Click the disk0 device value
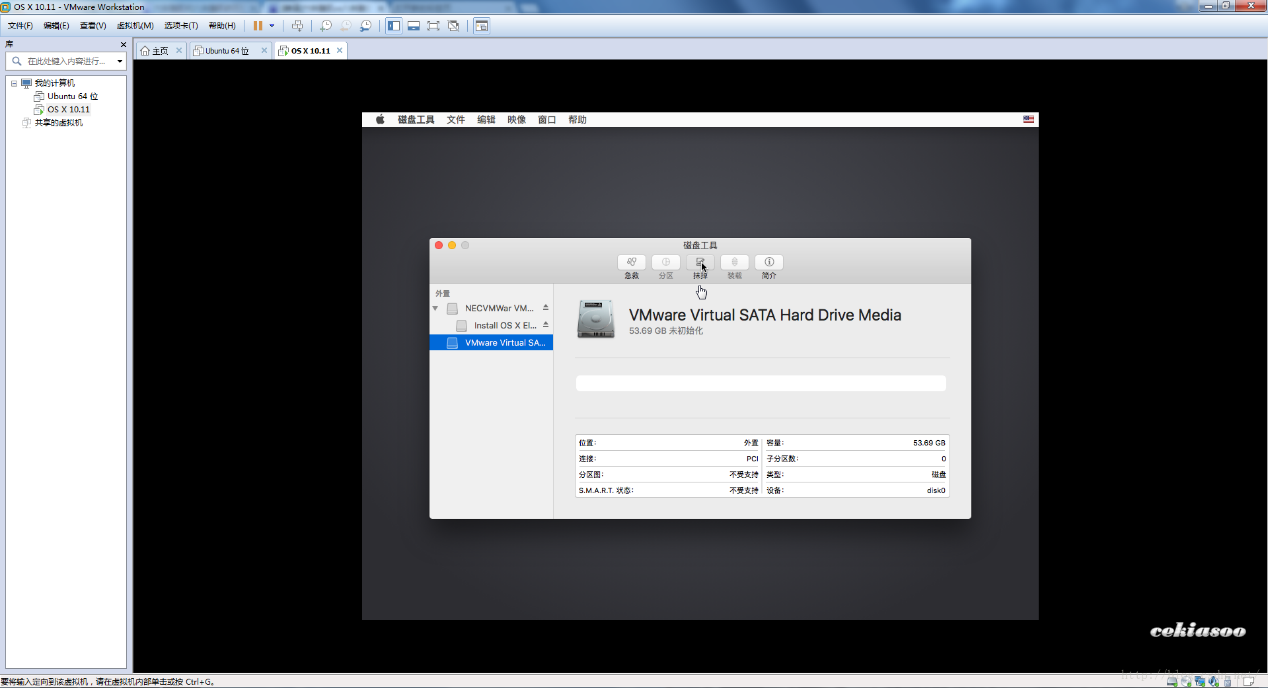This screenshot has height=688, width=1268. tap(936, 490)
